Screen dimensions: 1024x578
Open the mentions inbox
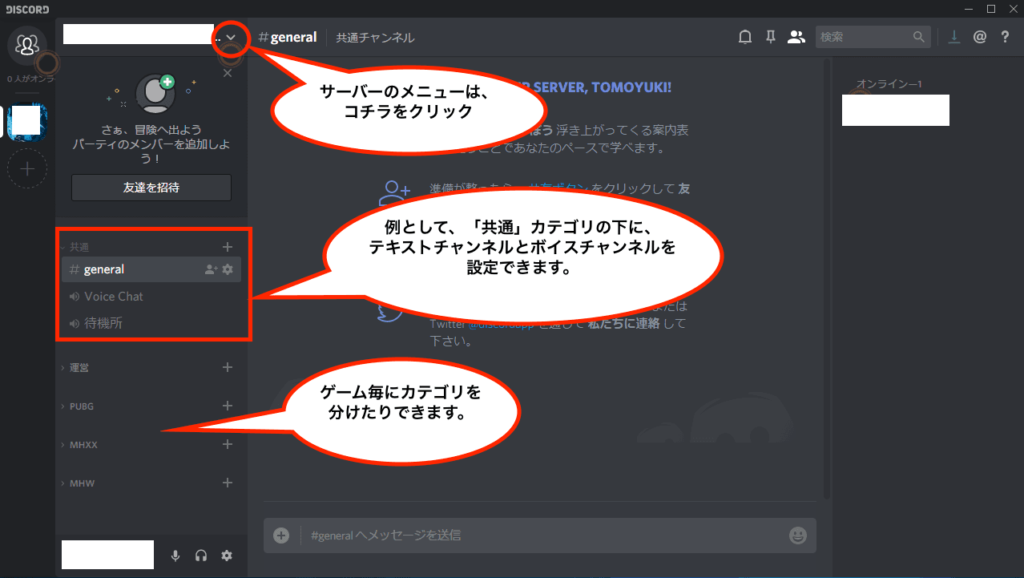(980, 37)
